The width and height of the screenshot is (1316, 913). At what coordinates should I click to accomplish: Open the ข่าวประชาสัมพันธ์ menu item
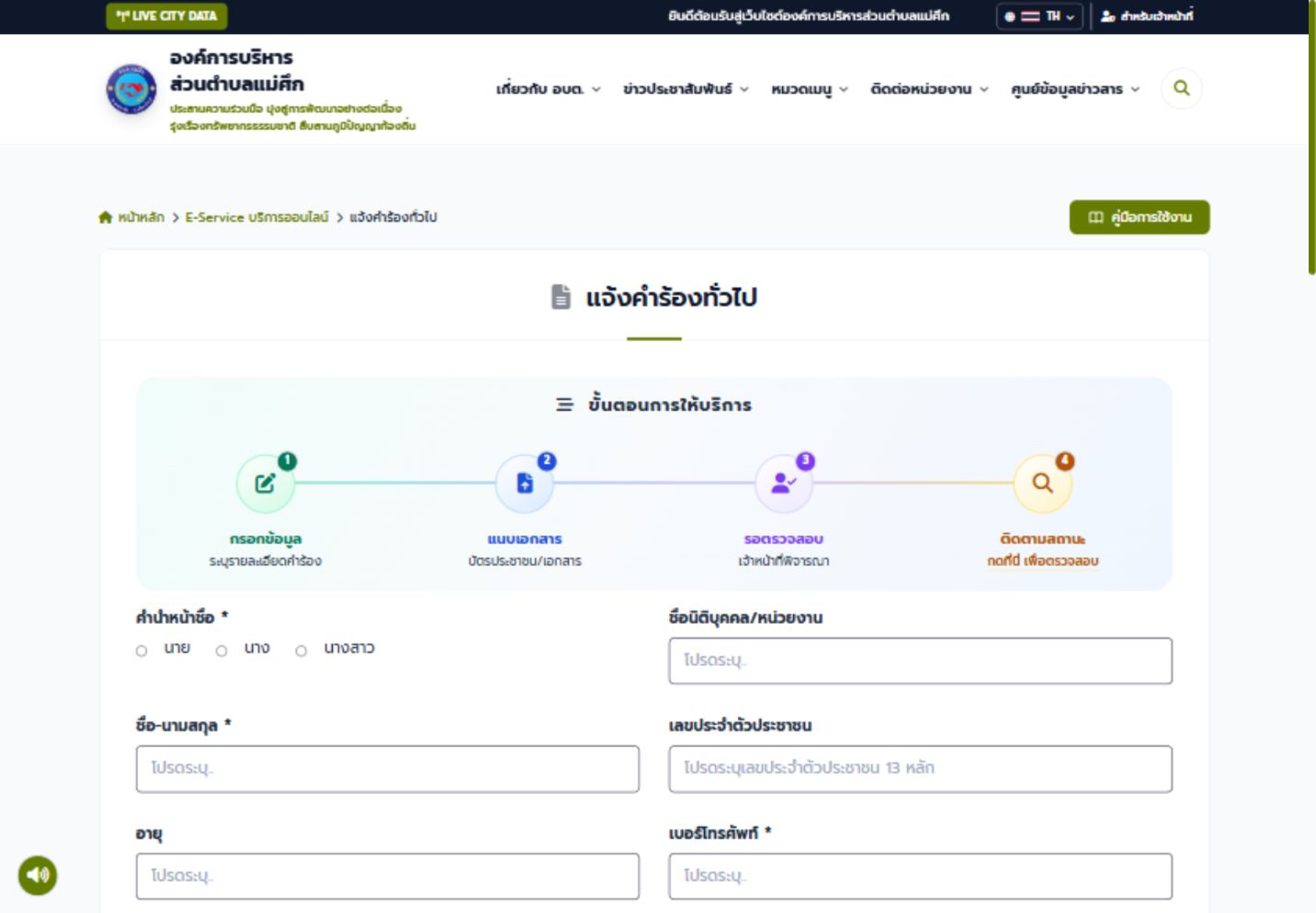(686, 89)
